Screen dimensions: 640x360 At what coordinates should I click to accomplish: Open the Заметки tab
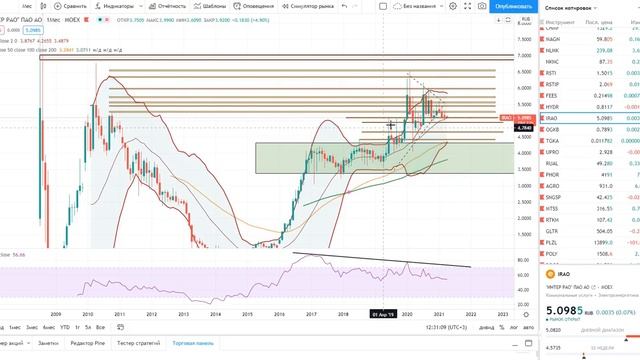coord(48,343)
